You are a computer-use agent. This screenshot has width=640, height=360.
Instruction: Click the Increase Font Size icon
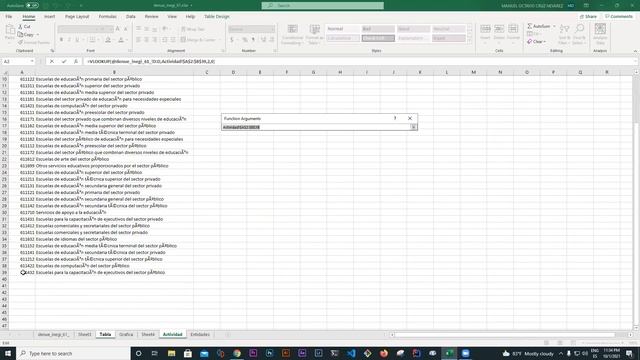tap(118, 29)
